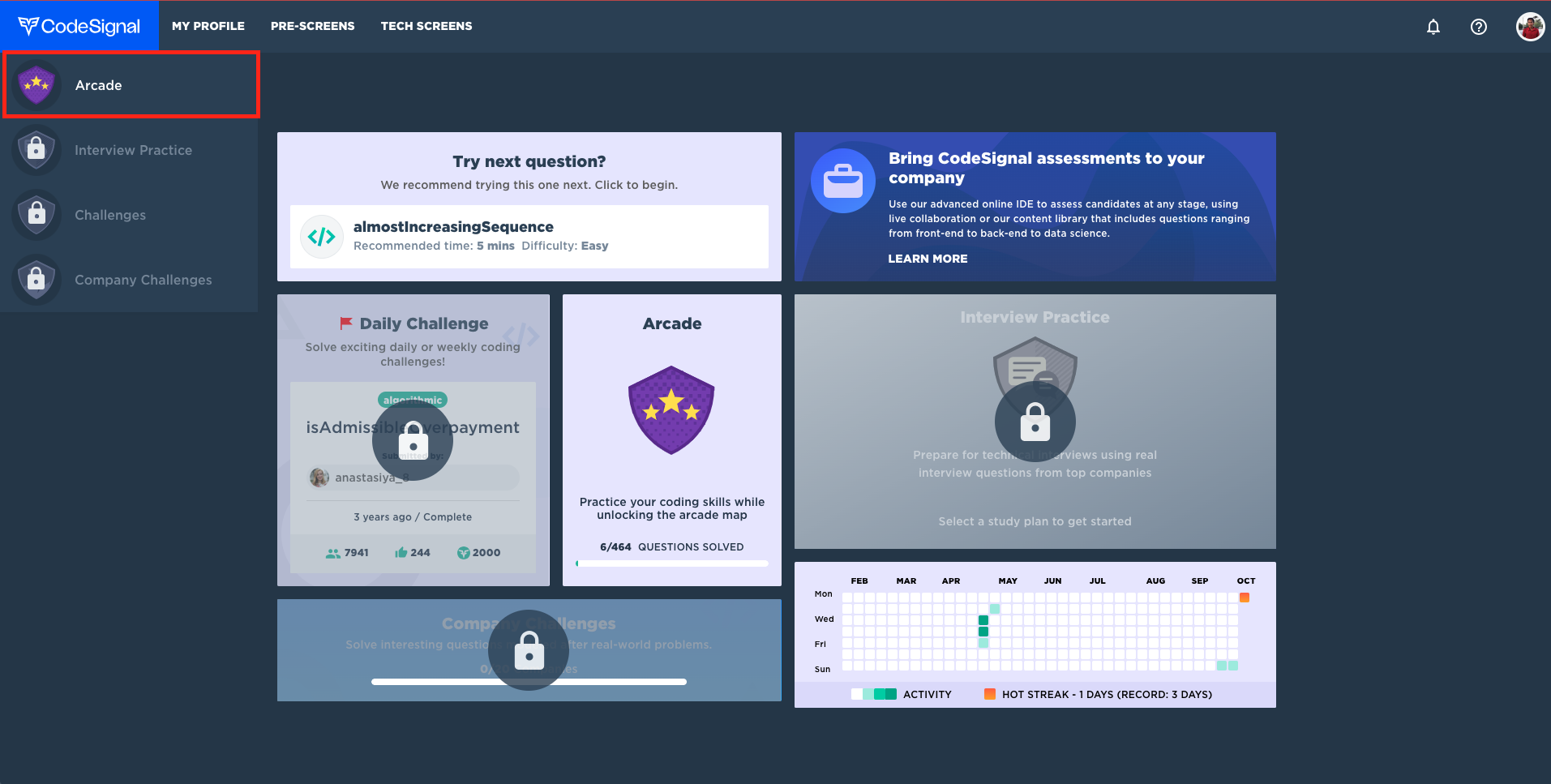Click the briefcase icon in assessments banner
This screenshot has width=1551, height=784.
pos(843,181)
